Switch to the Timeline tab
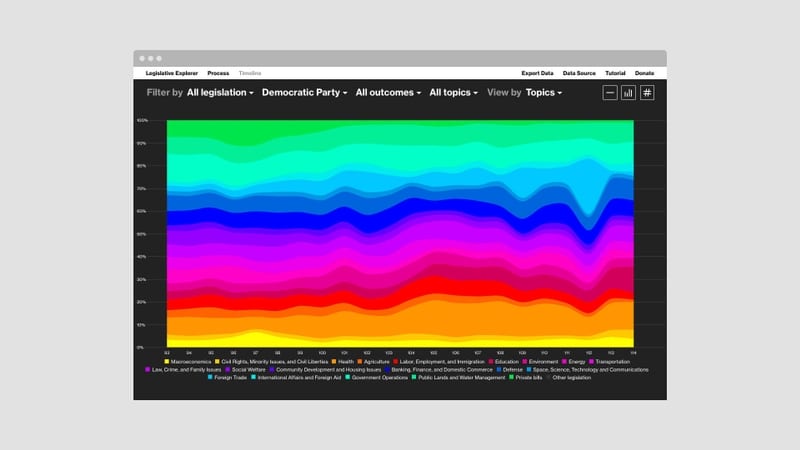 (x=249, y=73)
